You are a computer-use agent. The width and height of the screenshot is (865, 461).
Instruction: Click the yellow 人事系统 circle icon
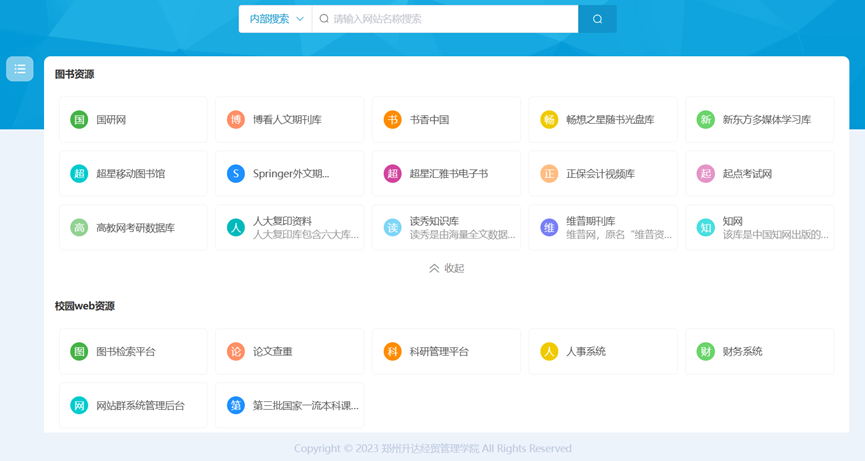coord(549,352)
